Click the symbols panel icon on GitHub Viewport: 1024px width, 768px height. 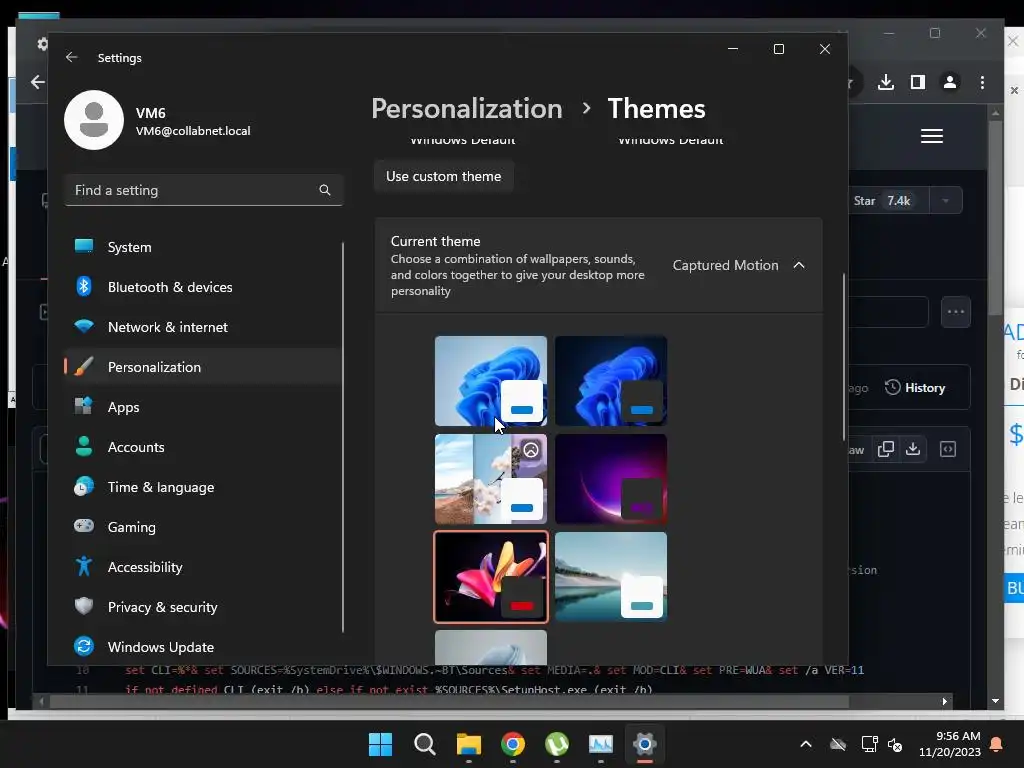(948, 449)
